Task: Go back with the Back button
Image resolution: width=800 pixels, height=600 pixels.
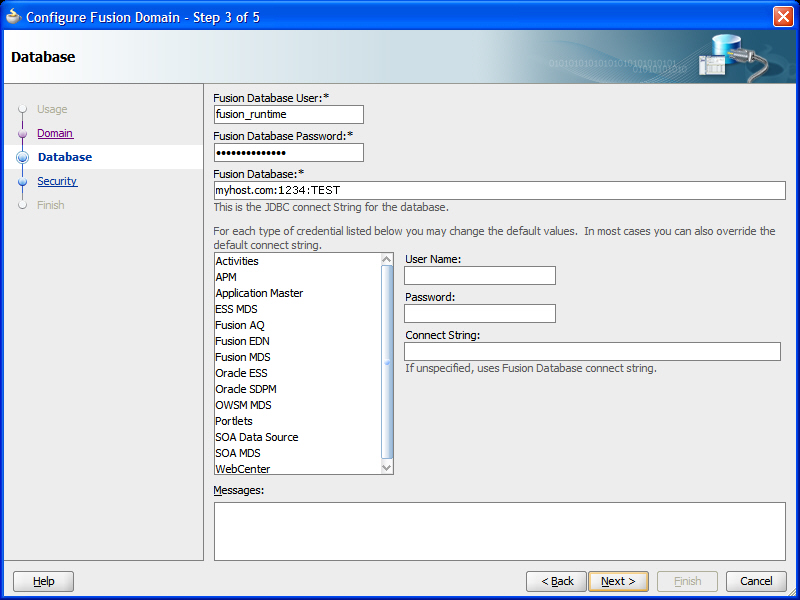Action: coord(557,581)
